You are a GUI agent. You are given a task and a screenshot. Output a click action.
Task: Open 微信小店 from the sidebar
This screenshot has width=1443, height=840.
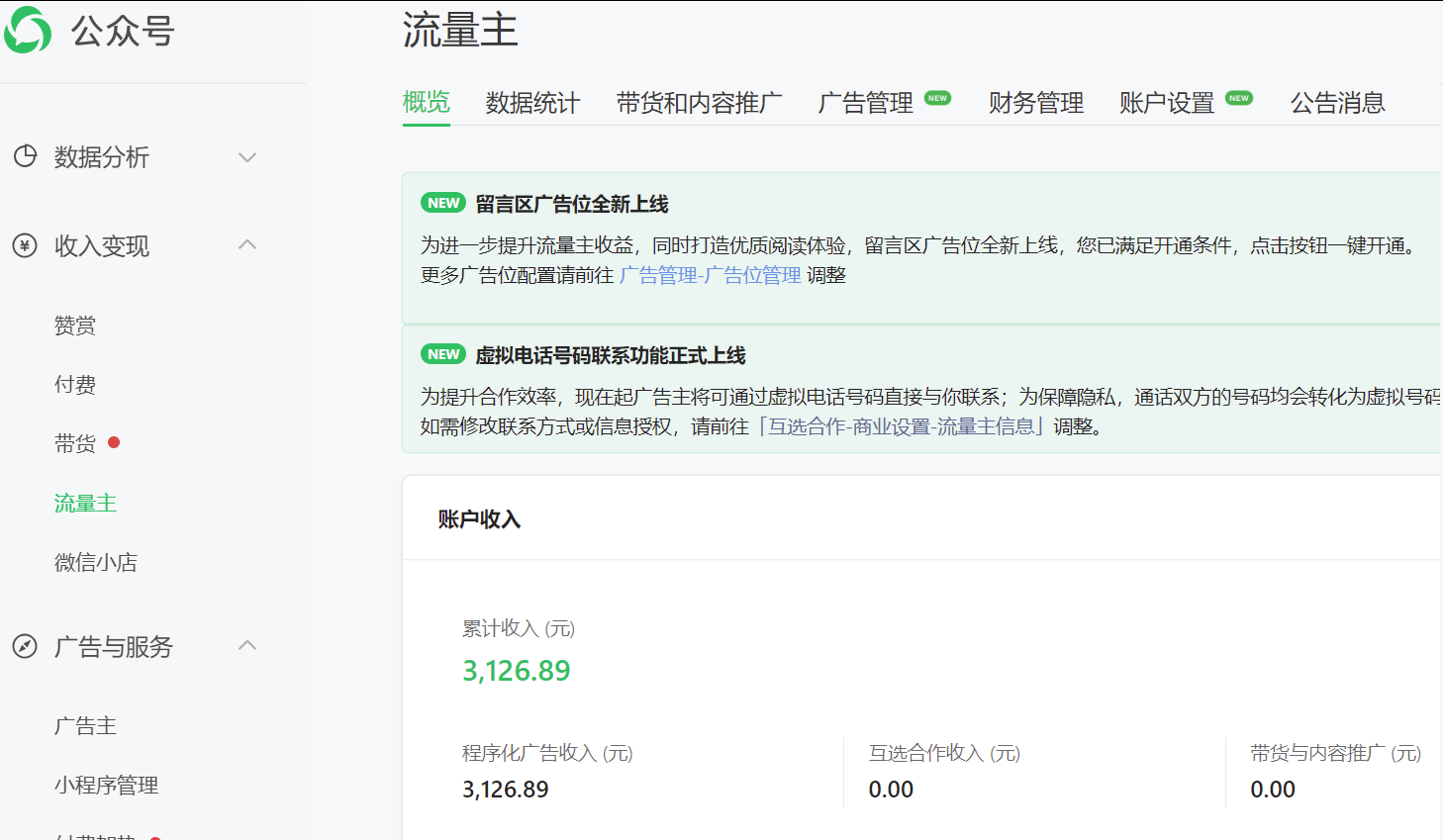point(96,562)
